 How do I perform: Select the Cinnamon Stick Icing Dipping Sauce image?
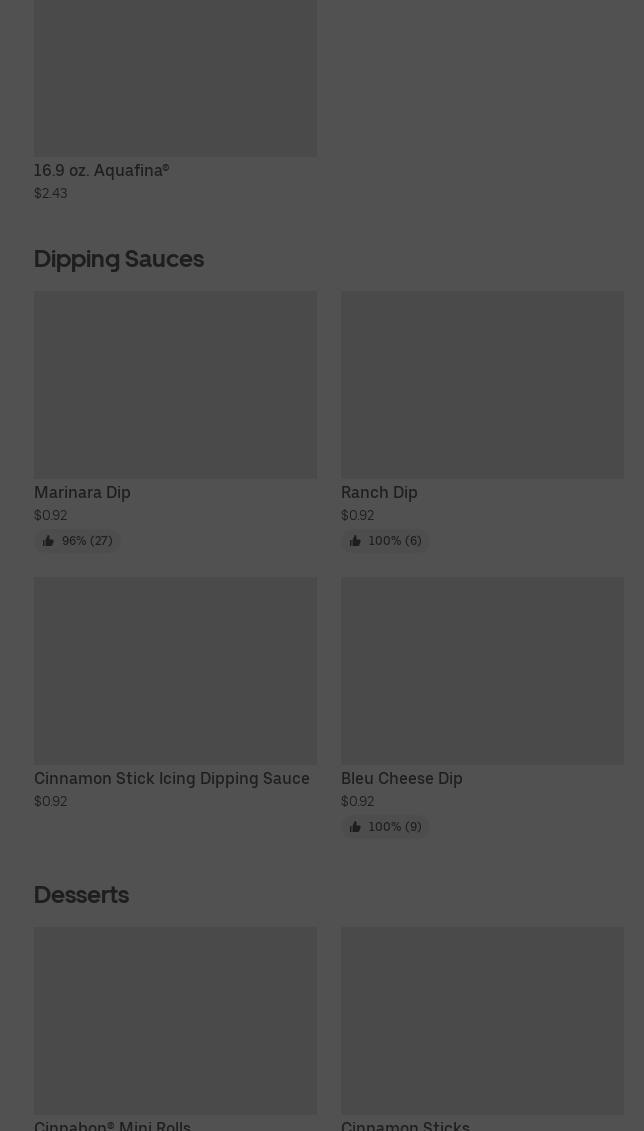click(175, 670)
